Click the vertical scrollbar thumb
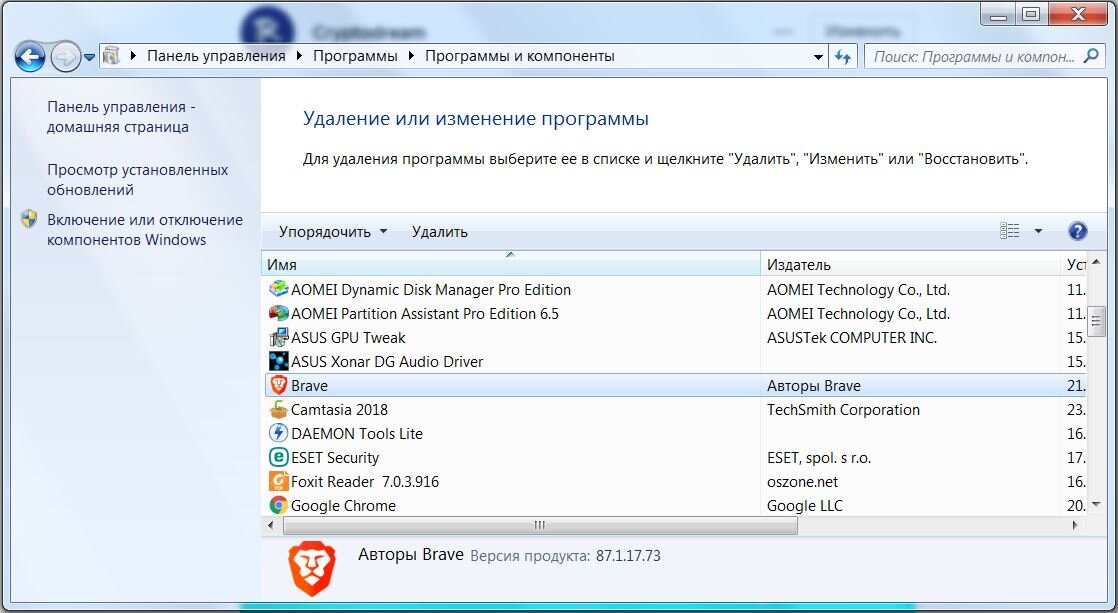The height and width of the screenshot is (613, 1118). [x=1096, y=321]
